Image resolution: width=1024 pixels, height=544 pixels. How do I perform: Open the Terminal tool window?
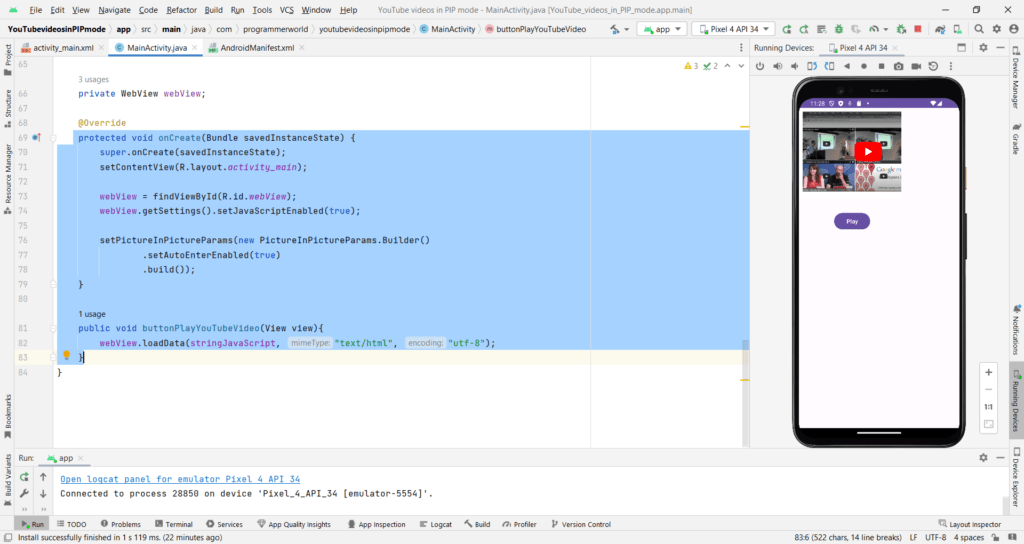coord(174,524)
